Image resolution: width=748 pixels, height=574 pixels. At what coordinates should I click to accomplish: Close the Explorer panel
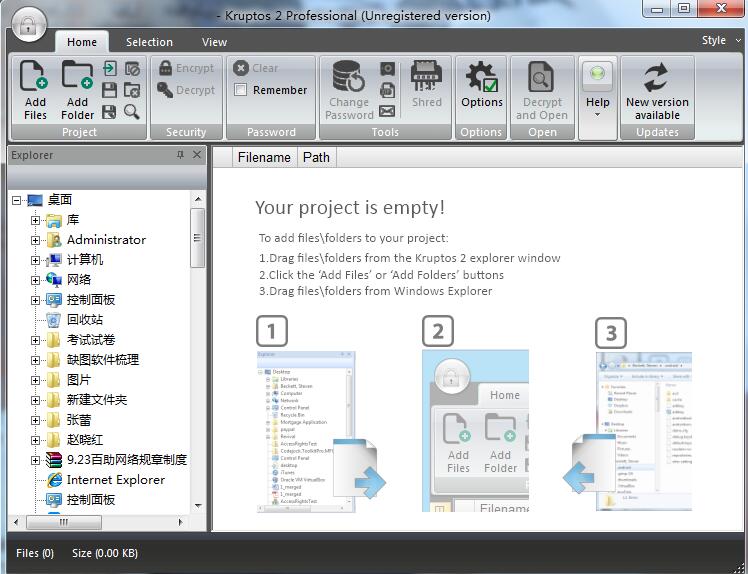click(x=197, y=155)
